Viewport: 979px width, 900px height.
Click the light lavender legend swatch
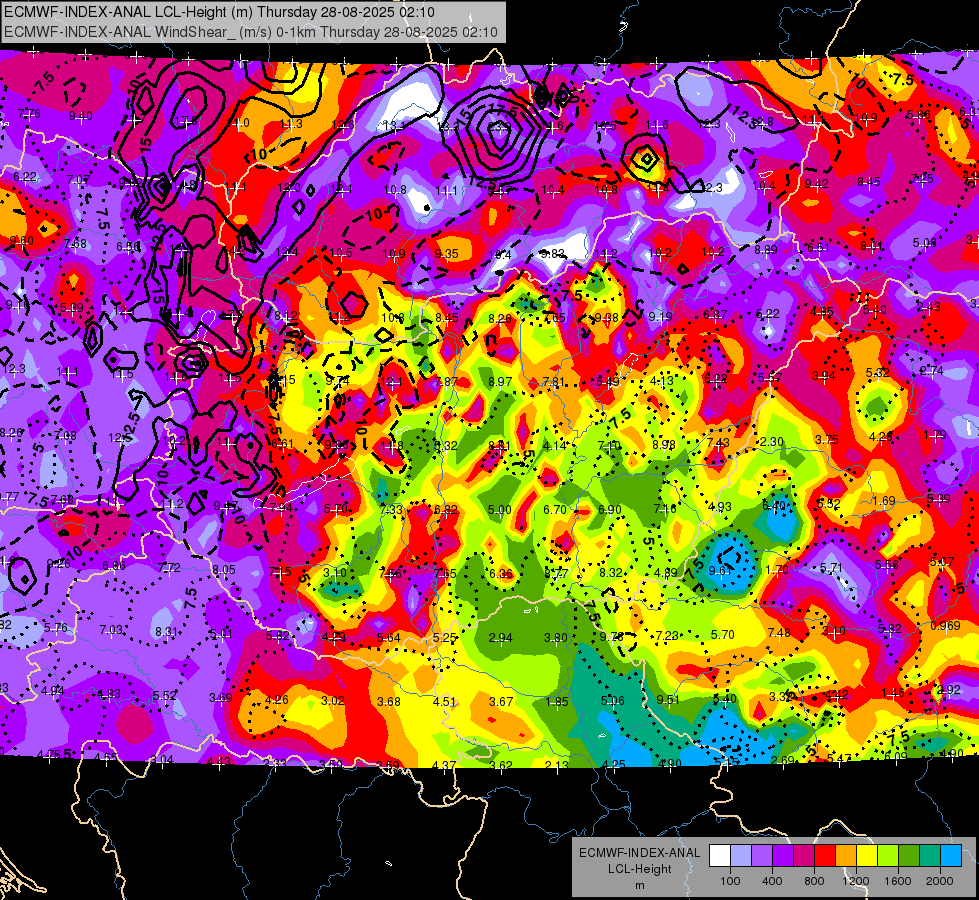click(x=741, y=856)
